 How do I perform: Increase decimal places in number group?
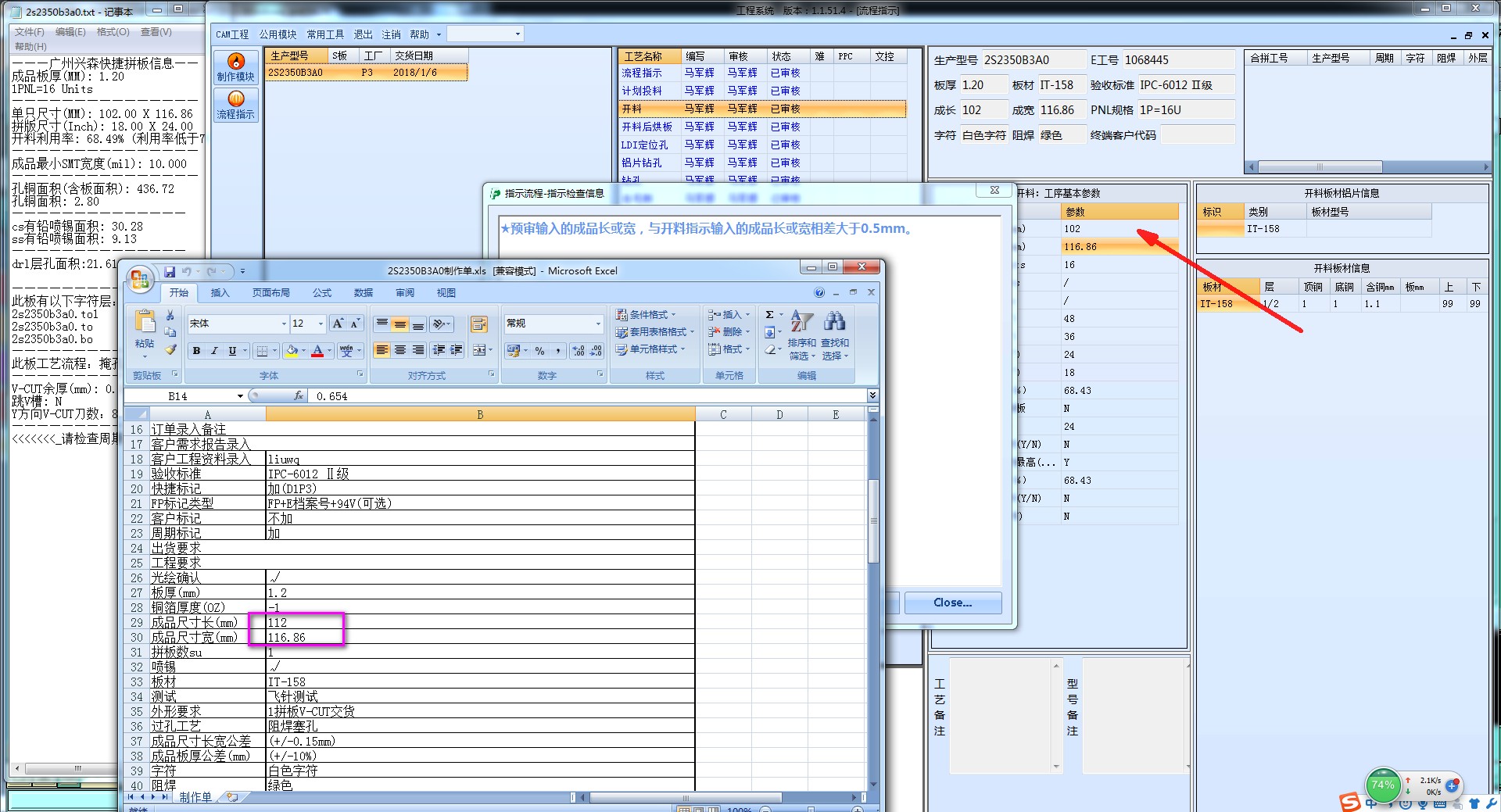(x=579, y=351)
